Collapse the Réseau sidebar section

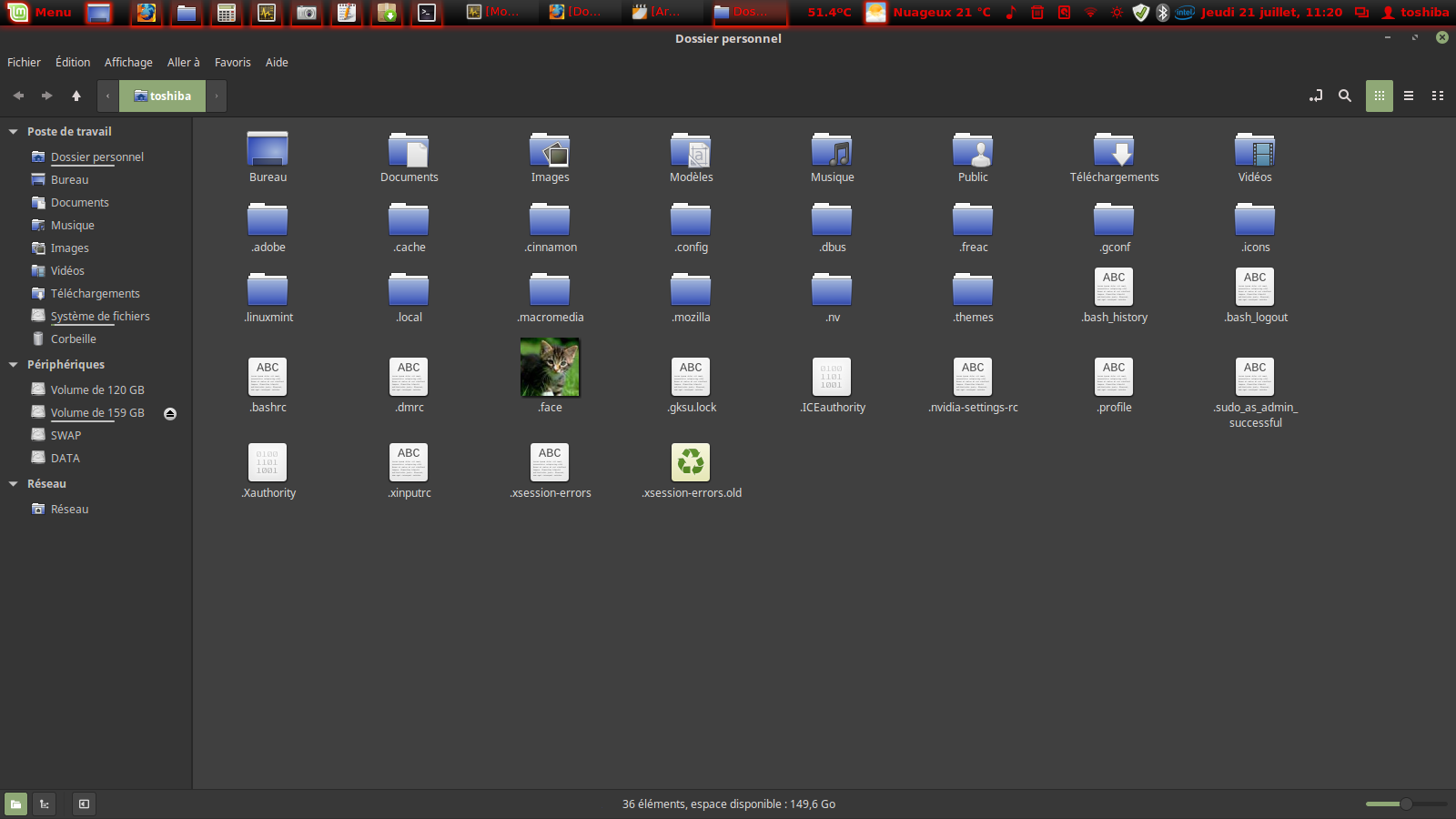pyautogui.click(x=14, y=484)
